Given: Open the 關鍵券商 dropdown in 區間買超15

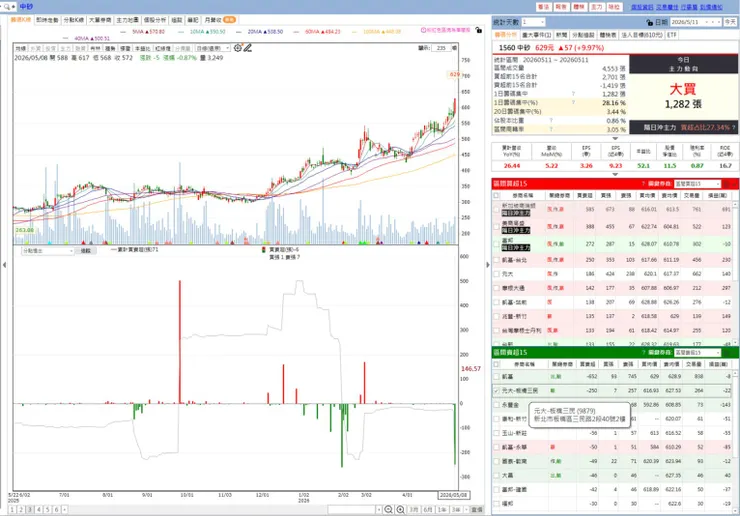Looking at the screenshot, I should click(x=698, y=184).
